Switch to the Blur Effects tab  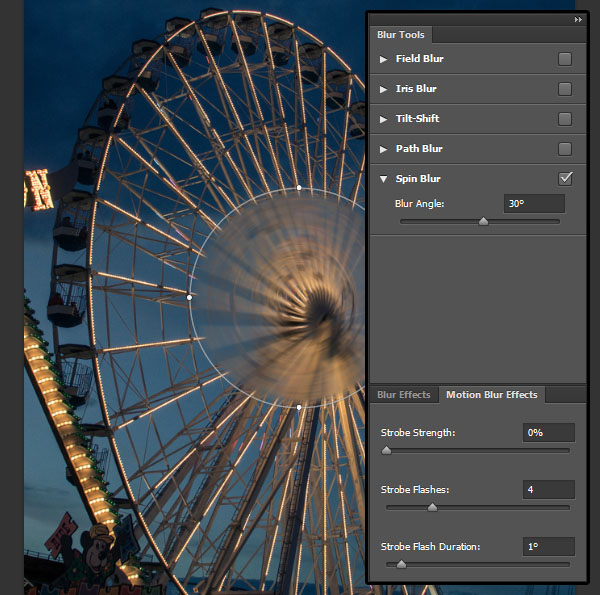point(403,395)
